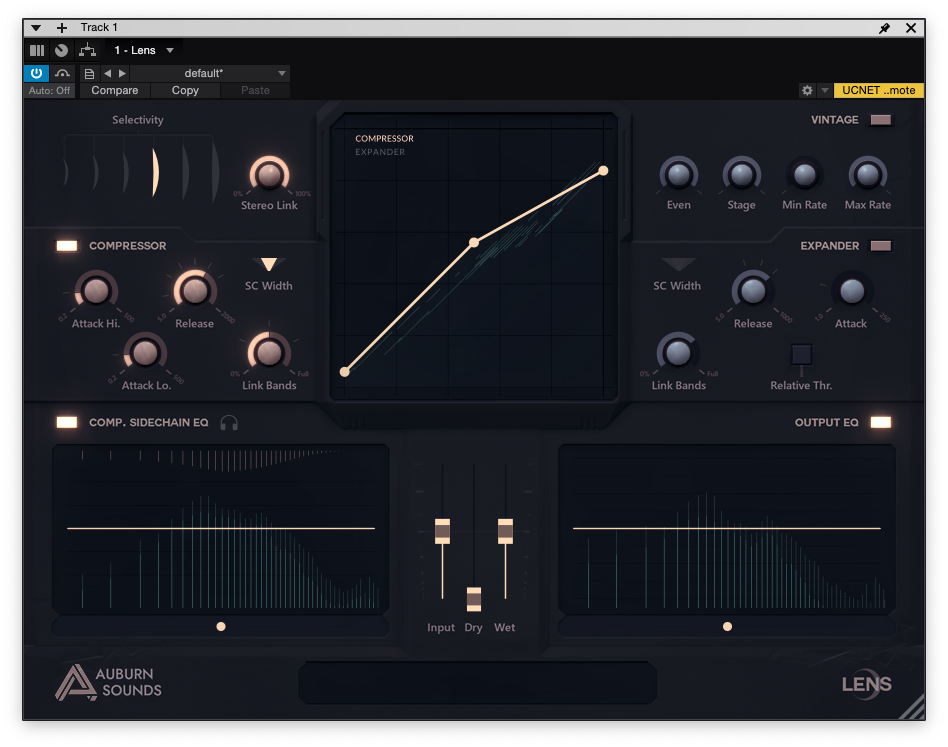Click the Auto: Off automation button
Screen dimensions: 948x747
point(50,90)
